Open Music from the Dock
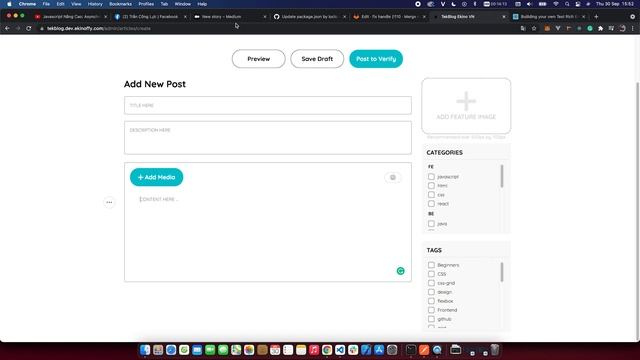Image resolution: width=640 pixels, height=360 pixels. click(314, 350)
